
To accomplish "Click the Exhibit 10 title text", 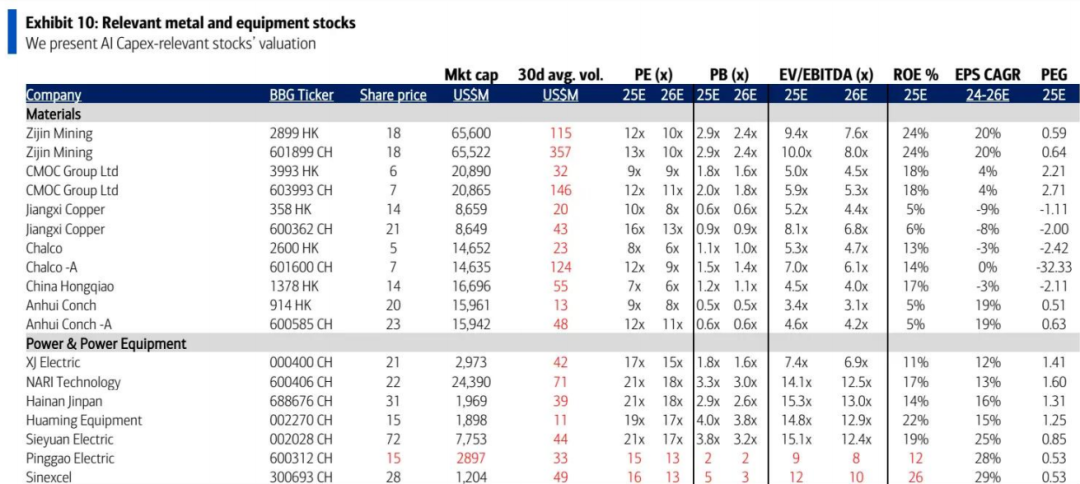I will click(x=190, y=22).
